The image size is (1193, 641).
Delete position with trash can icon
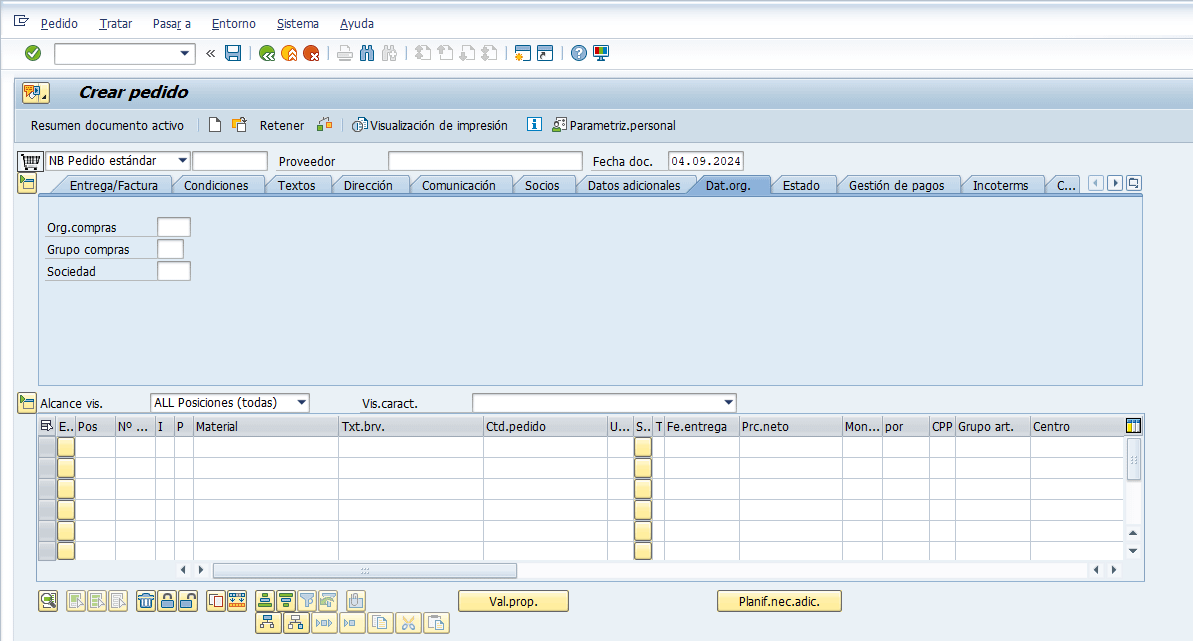click(x=146, y=601)
